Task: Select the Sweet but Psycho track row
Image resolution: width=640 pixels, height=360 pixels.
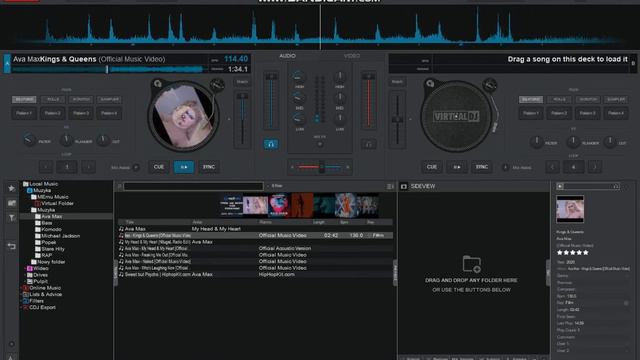Action: [x=256, y=274]
